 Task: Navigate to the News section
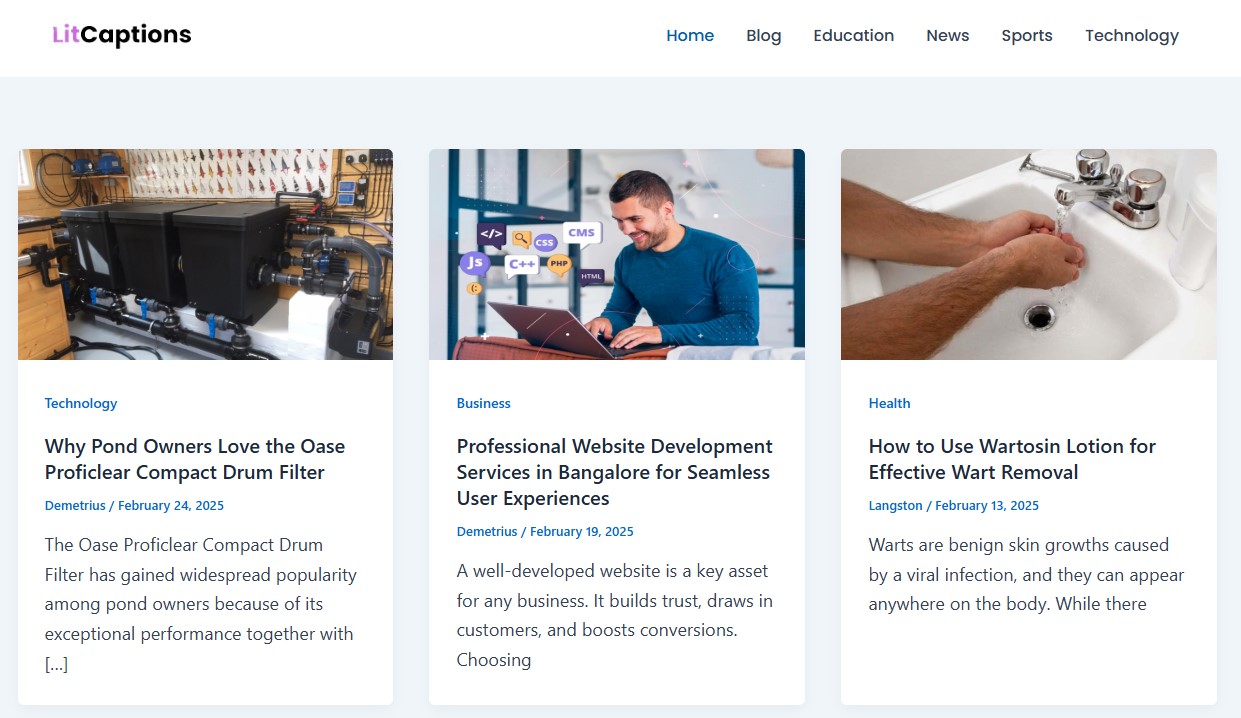pos(947,36)
